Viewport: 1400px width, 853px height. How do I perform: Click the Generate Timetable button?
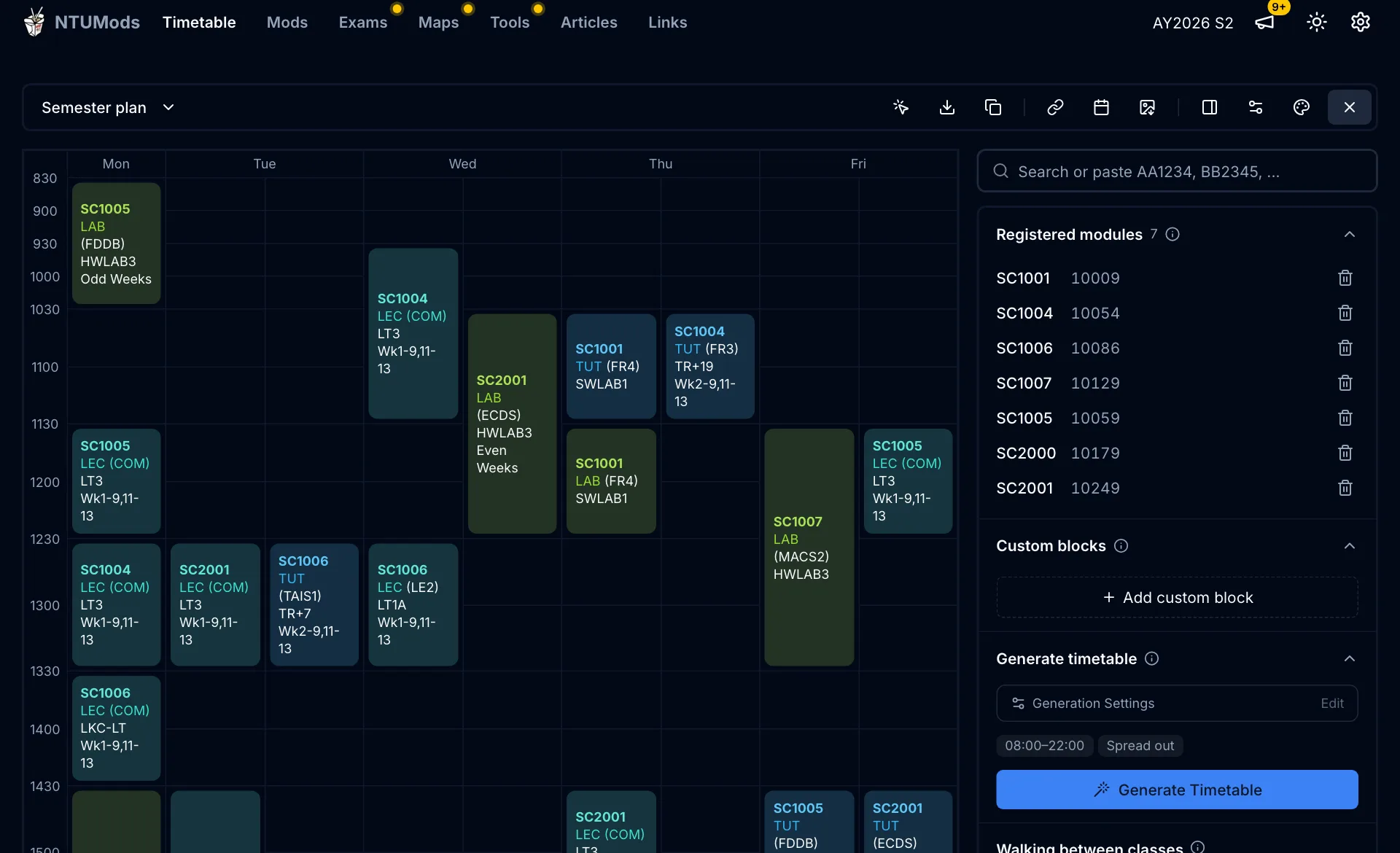coord(1177,790)
